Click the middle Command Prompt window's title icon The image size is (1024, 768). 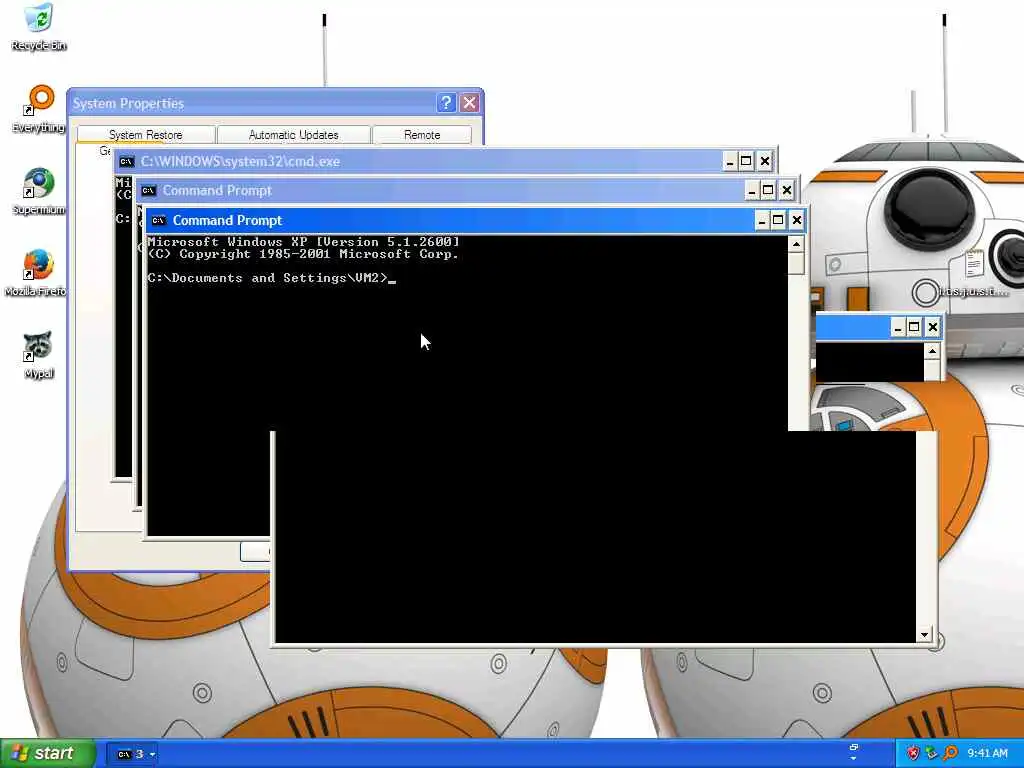coord(149,191)
